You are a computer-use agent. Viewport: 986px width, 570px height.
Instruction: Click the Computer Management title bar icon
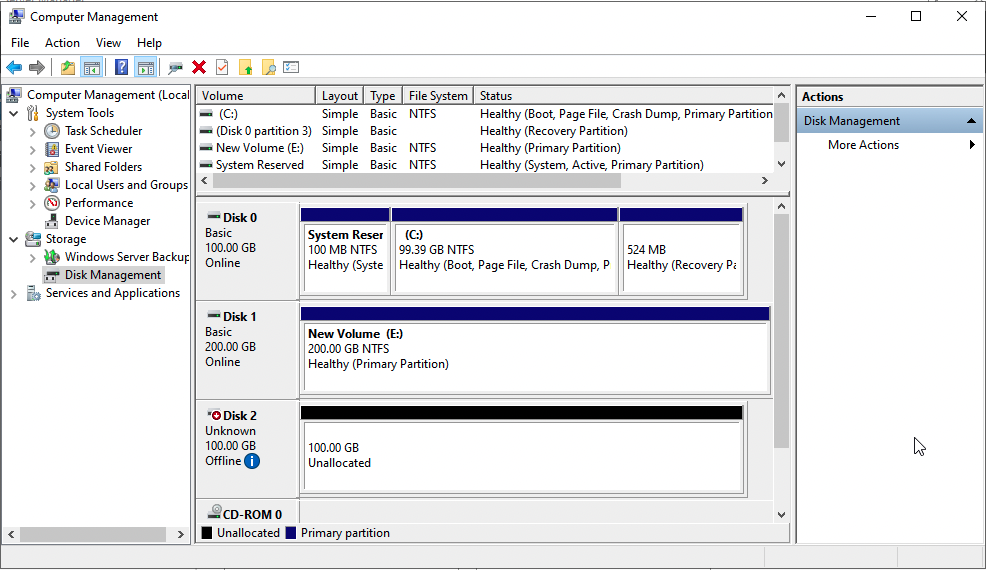point(16,16)
